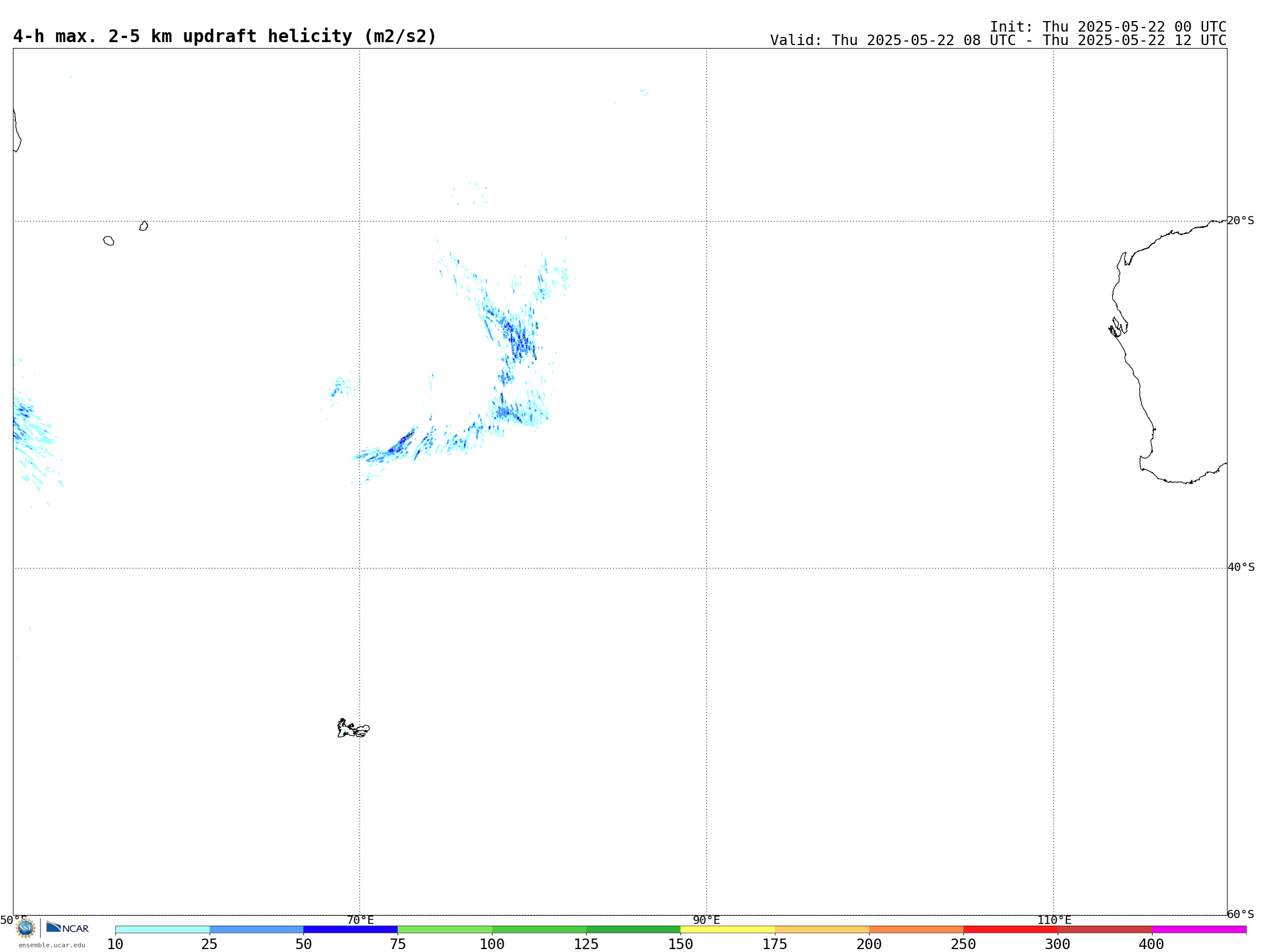This screenshot has width=1265, height=952.
Task: Click the colorbar label 100
Action: (x=492, y=944)
